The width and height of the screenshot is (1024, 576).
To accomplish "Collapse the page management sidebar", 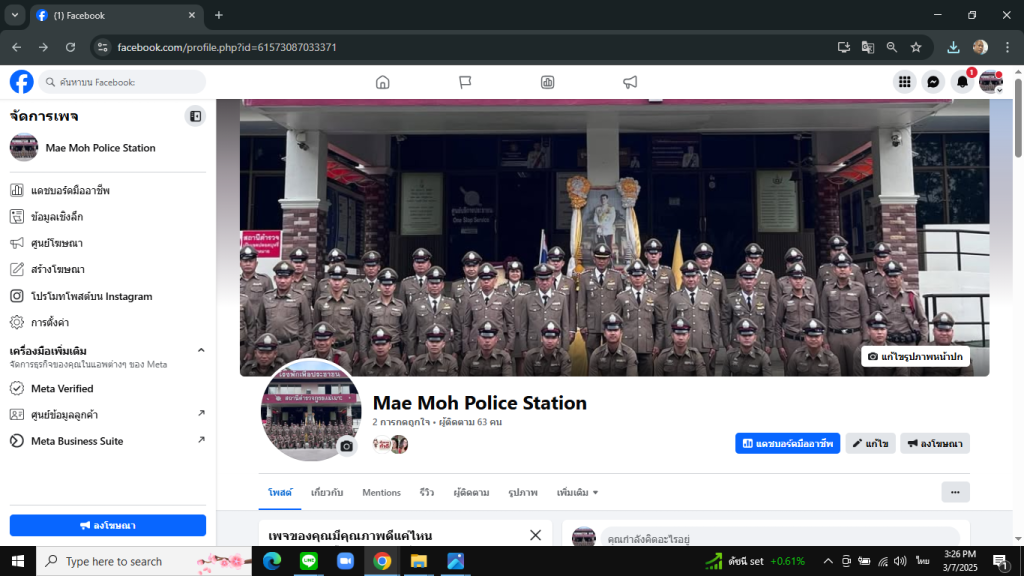I will click(x=195, y=116).
